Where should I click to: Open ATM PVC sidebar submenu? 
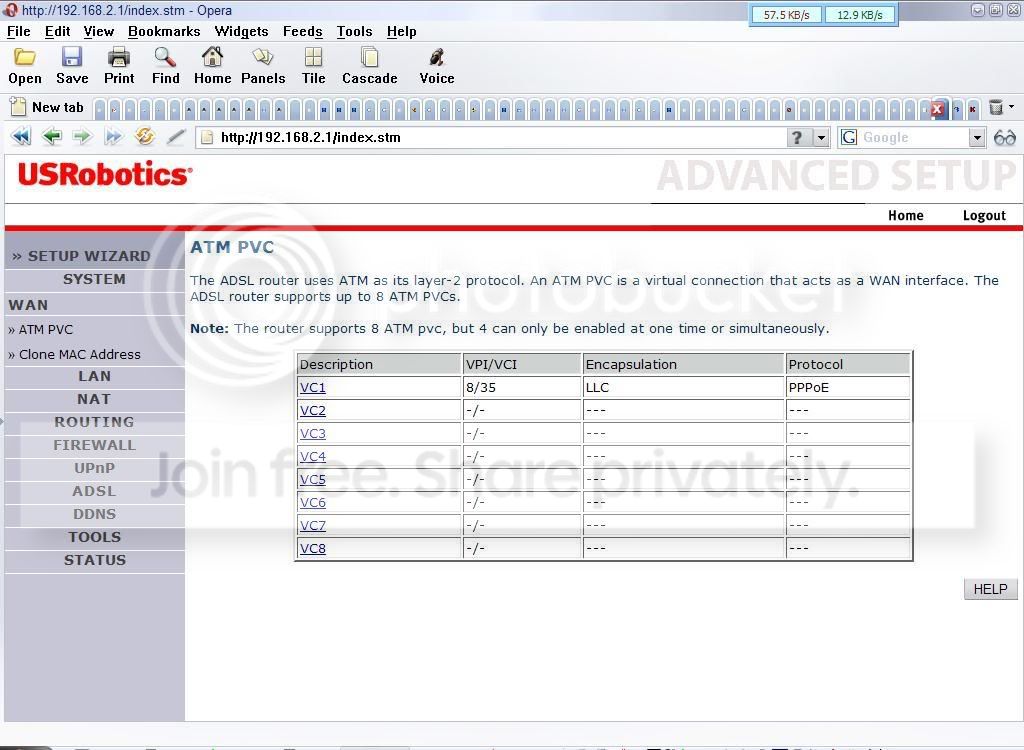pyautogui.click(x=40, y=330)
